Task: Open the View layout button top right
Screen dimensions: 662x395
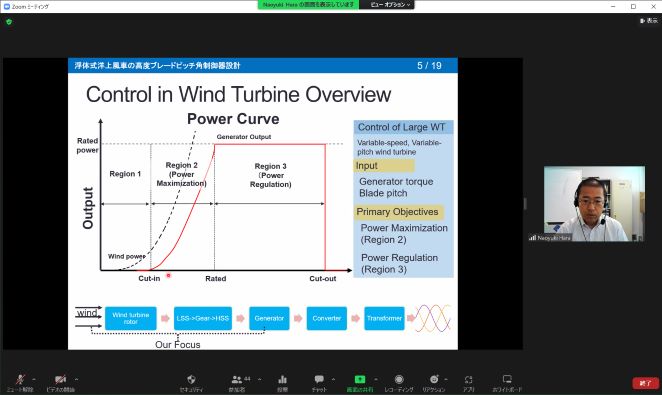Action: (649, 20)
